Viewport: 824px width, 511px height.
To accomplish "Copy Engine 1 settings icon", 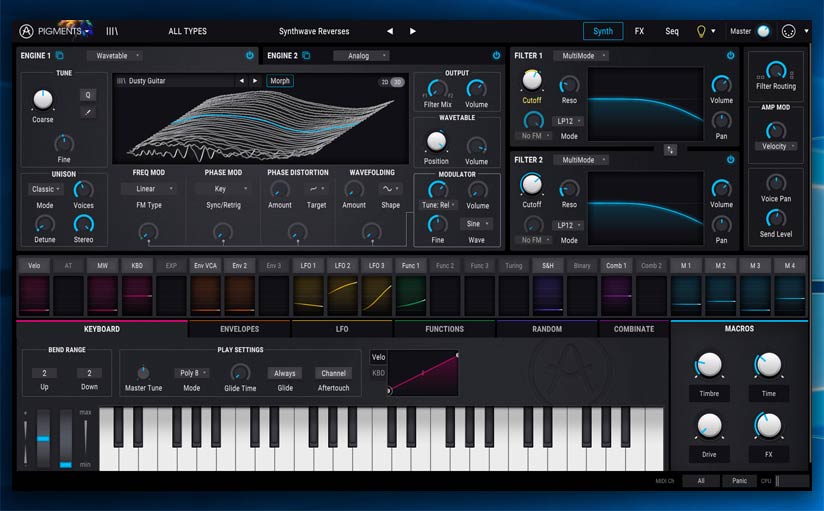I will pyautogui.click(x=59, y=55).
